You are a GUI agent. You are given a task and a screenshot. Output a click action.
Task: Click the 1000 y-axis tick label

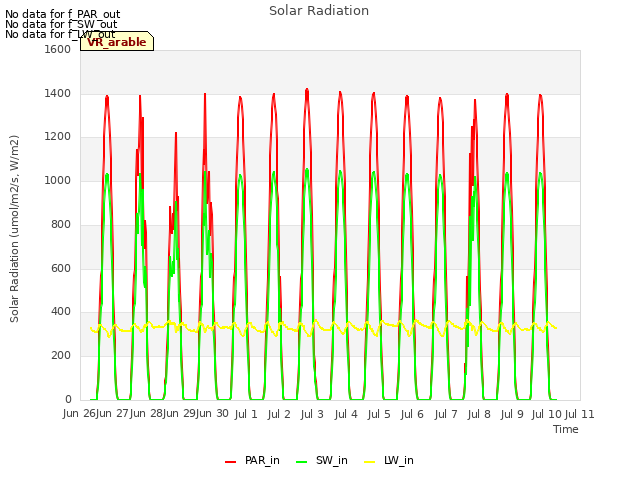pyautogui.click(x=58, y=180)
